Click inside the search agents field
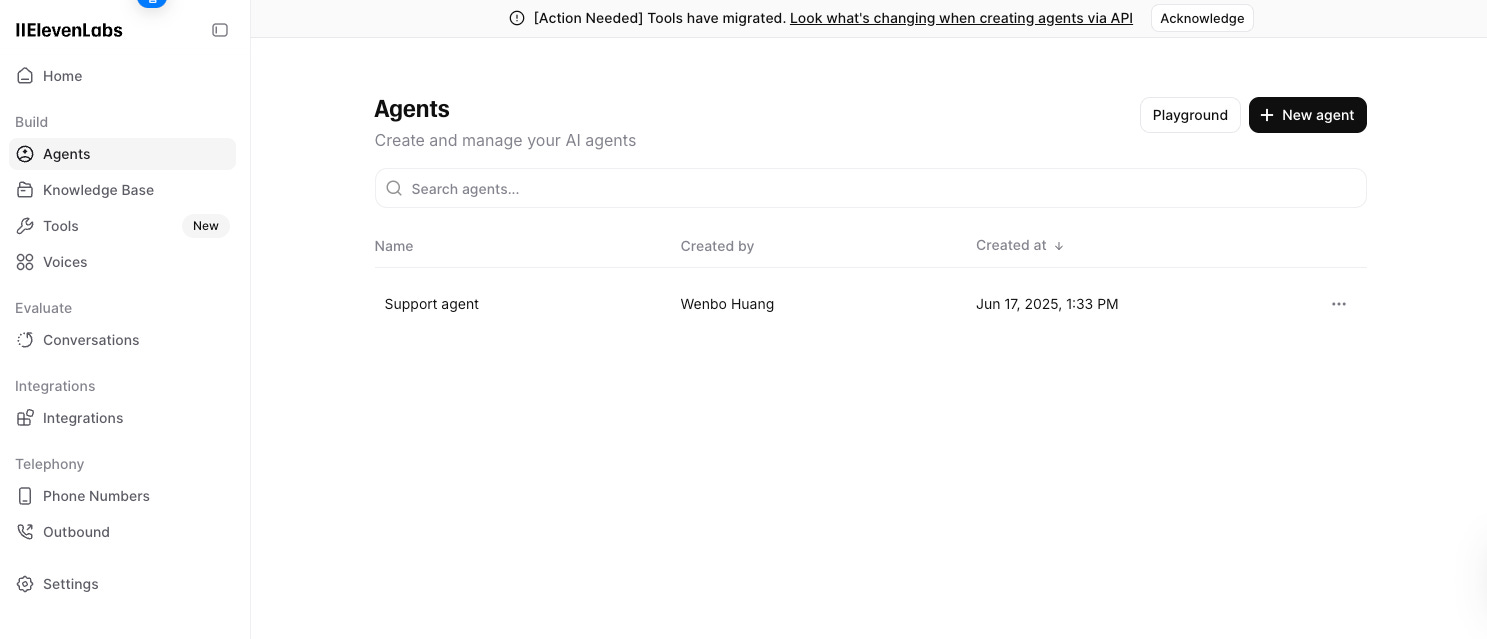 click(870, 188)
